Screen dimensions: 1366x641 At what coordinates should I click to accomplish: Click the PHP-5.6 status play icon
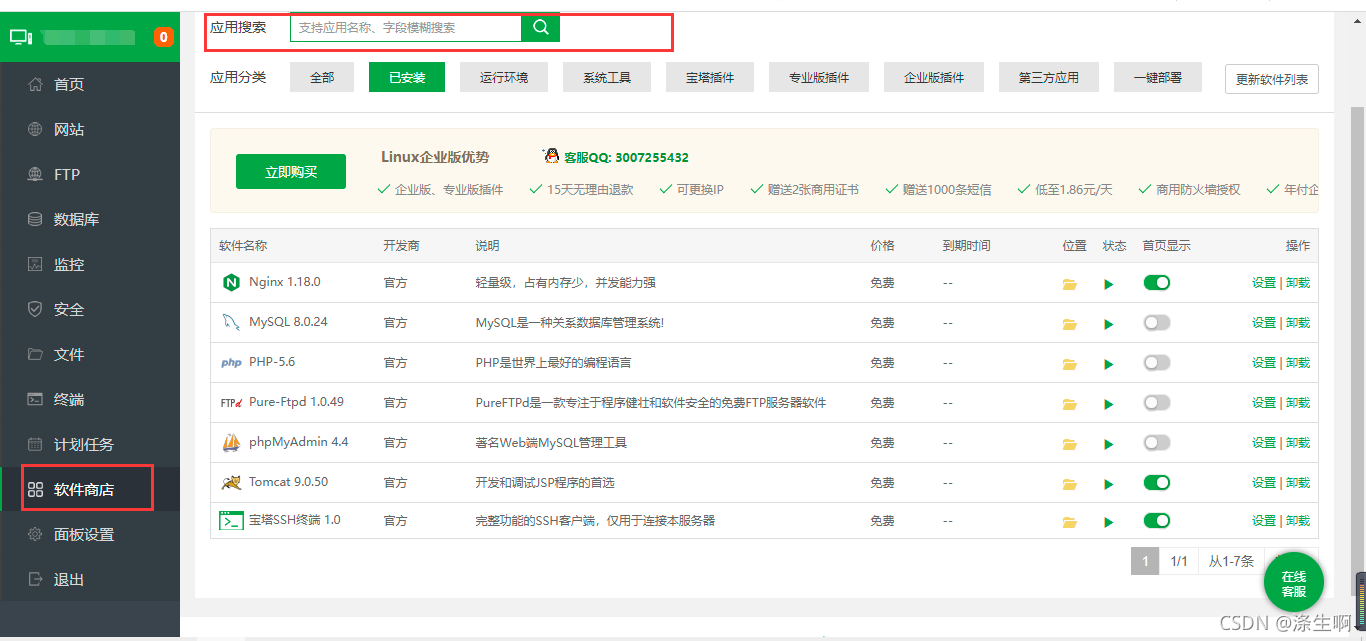[x=1108, y=364]
